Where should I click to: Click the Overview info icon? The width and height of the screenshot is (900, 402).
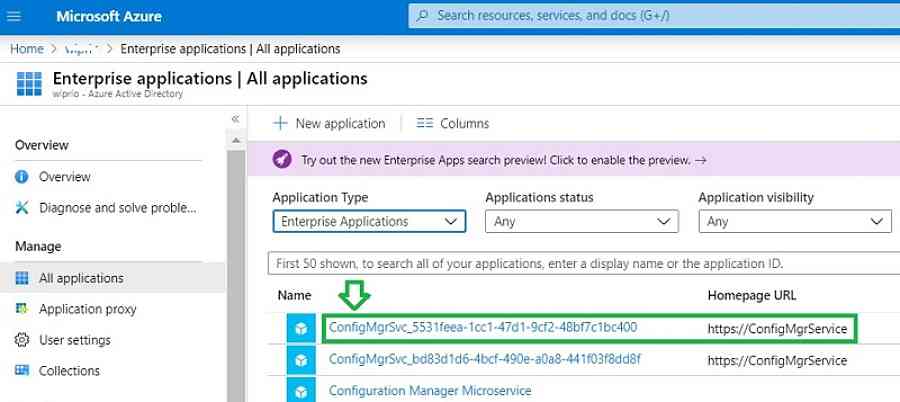click(22, 177)
